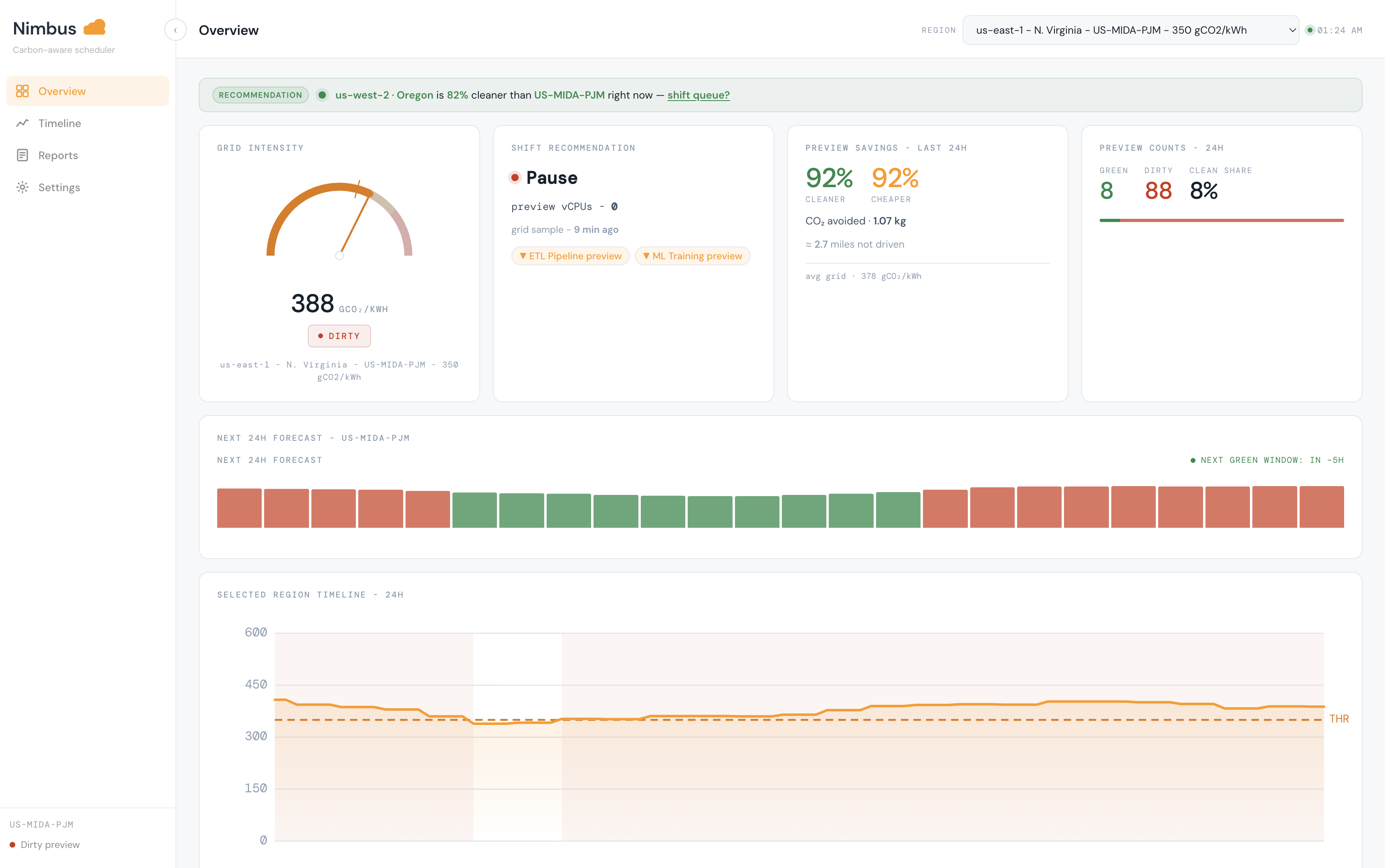
Task: Go to Reports page
Action: tap(58, 155)
